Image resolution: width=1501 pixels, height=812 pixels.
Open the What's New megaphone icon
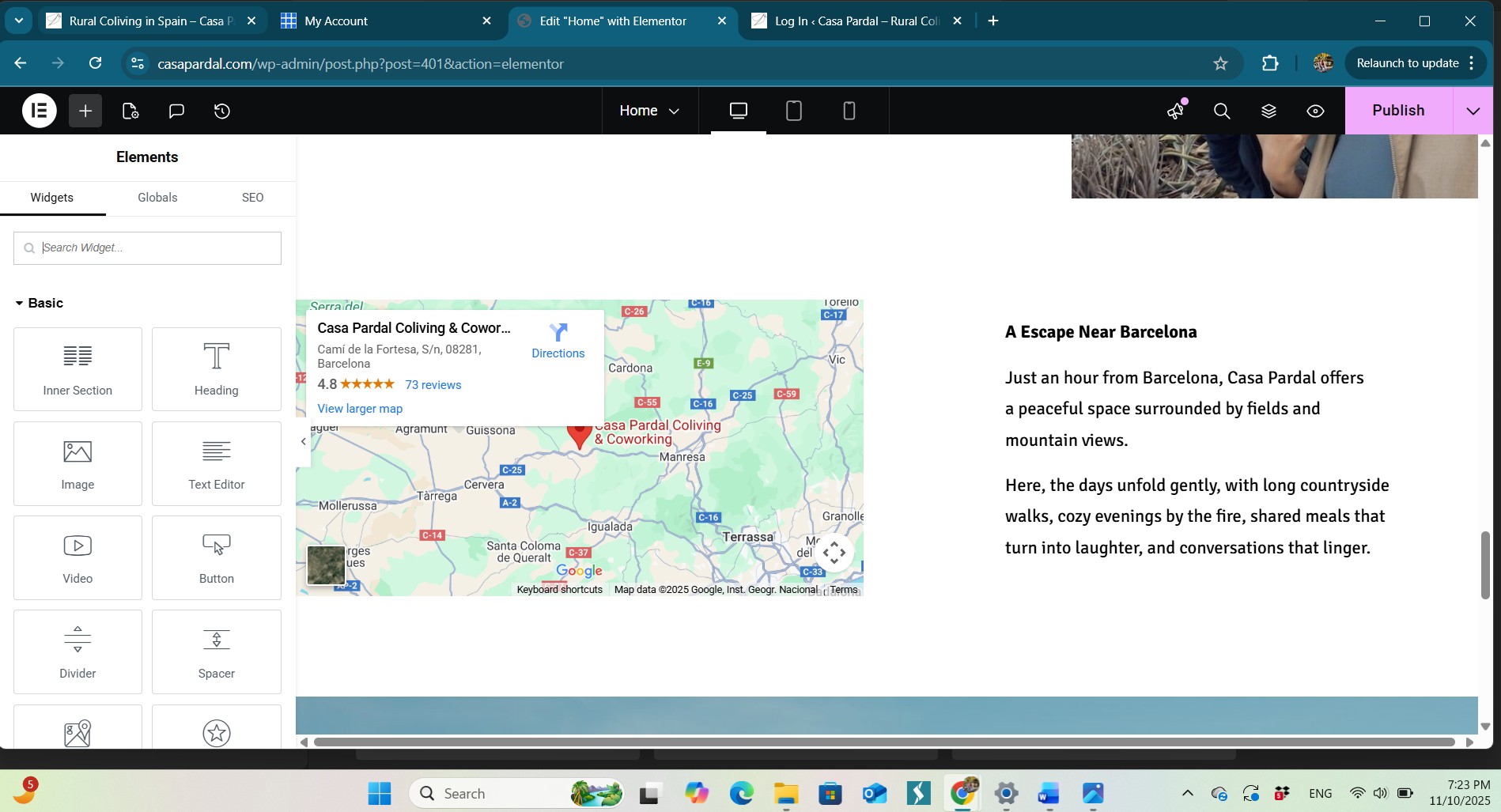click(1176, 111)
